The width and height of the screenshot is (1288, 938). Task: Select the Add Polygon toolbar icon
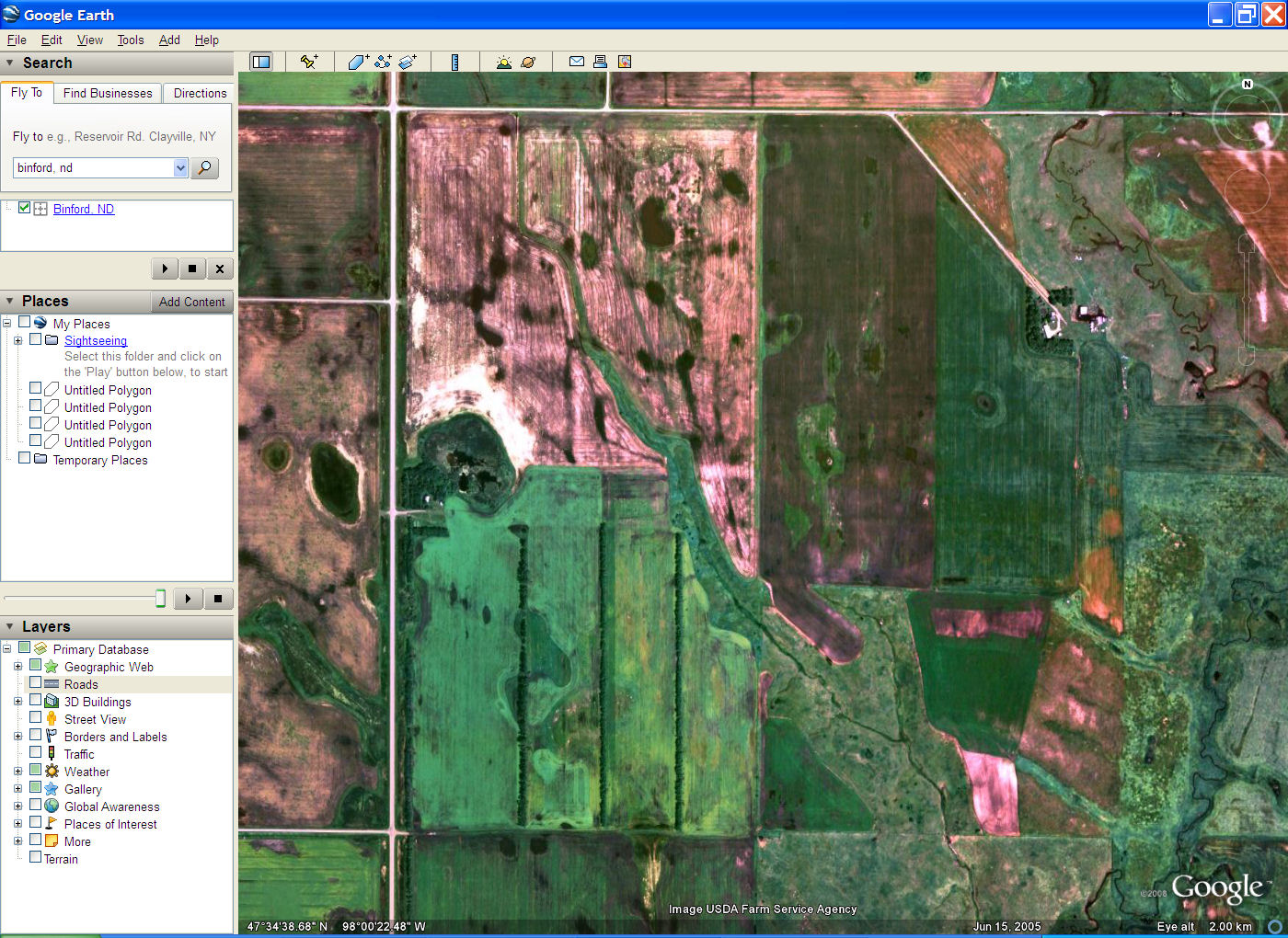359,62
